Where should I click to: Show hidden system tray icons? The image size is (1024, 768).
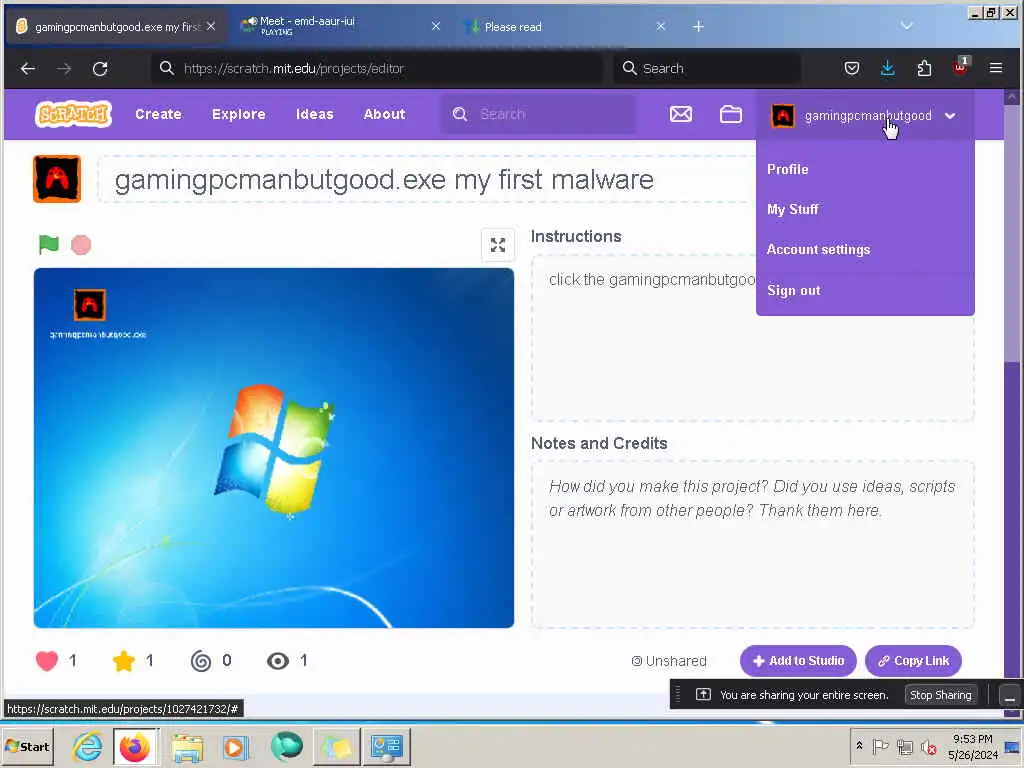(x=859, y=745)
